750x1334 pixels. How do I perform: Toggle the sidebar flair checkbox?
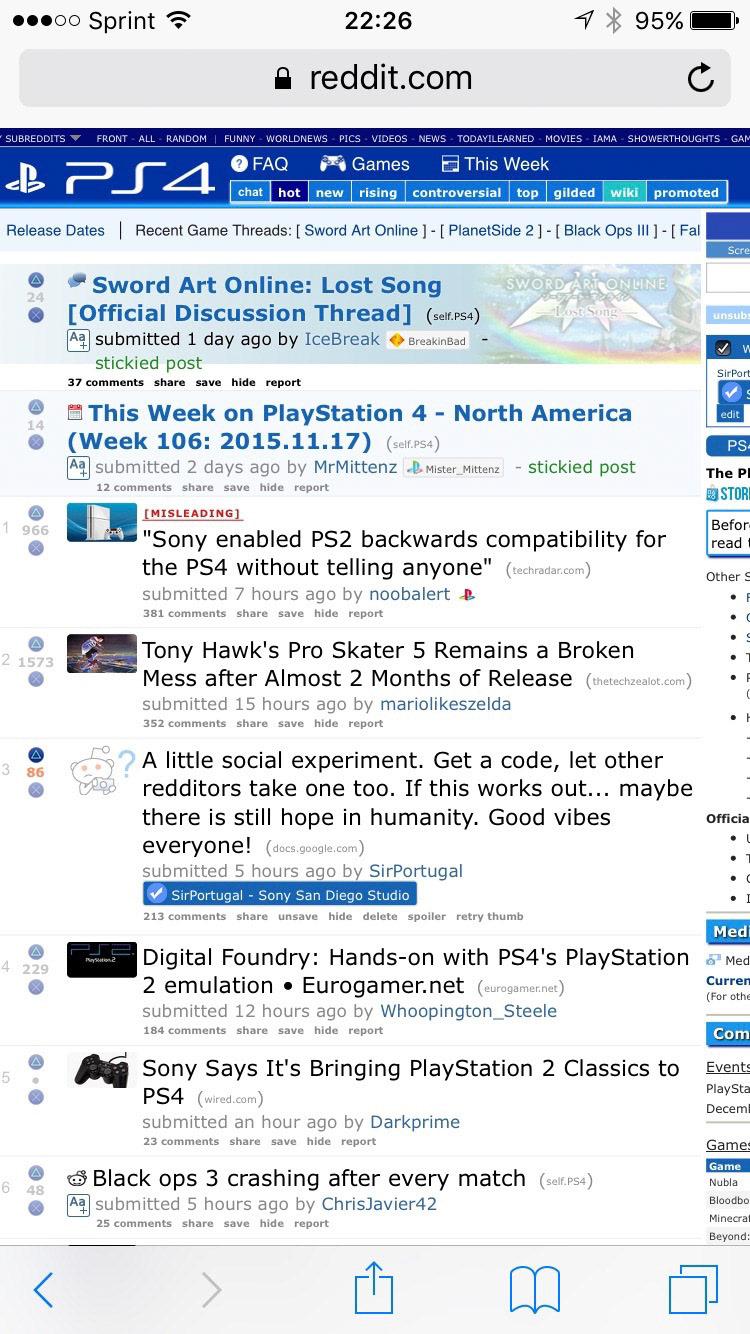724,348
